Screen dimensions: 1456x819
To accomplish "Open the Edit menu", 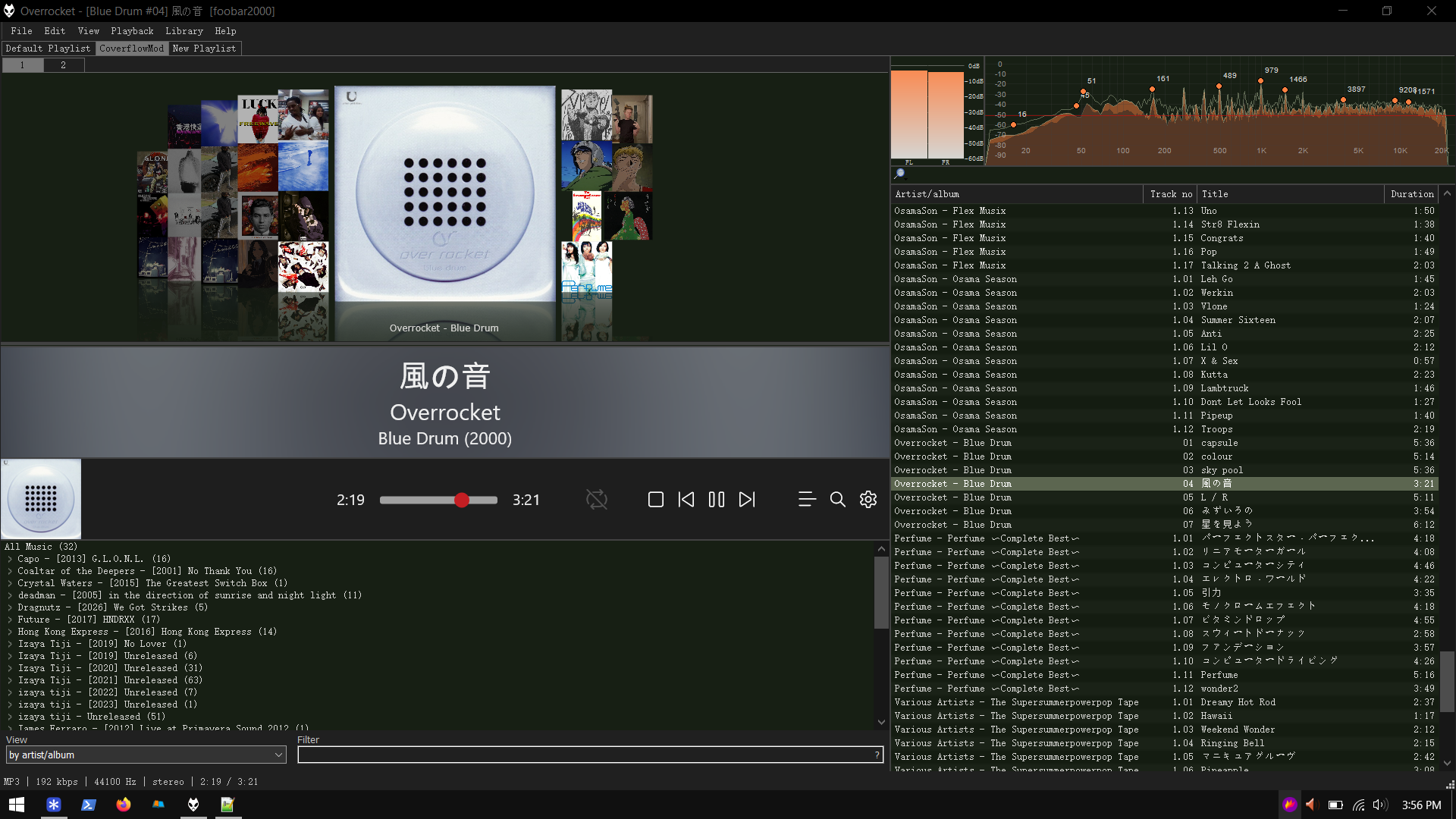I will (55, 31).
